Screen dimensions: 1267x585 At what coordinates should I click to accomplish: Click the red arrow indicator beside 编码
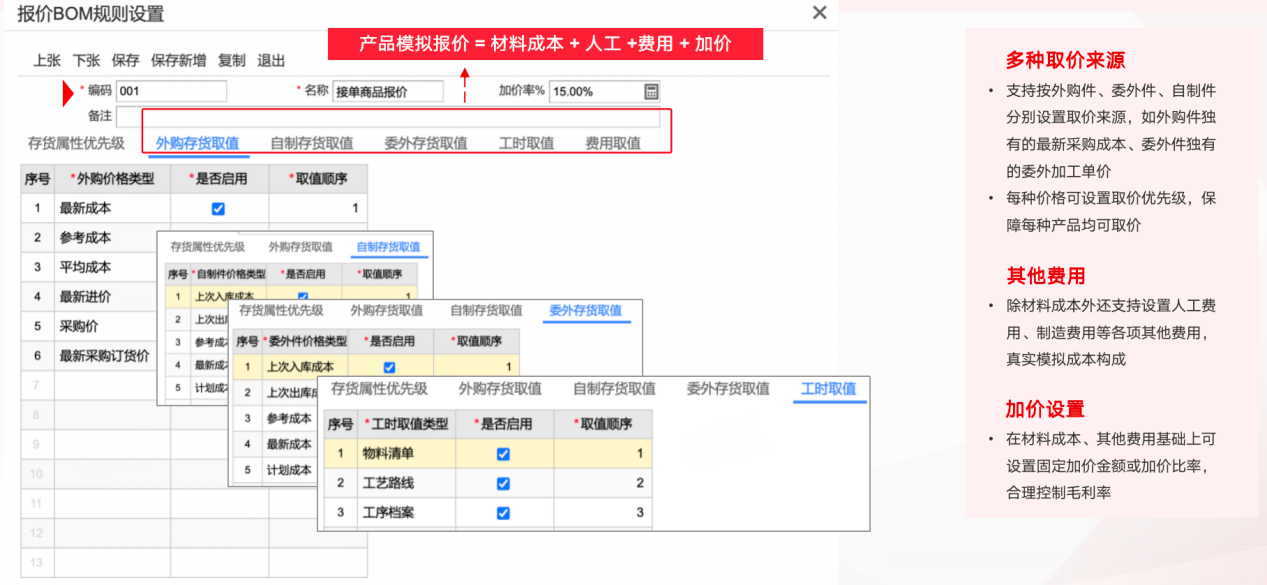[68, 91]
